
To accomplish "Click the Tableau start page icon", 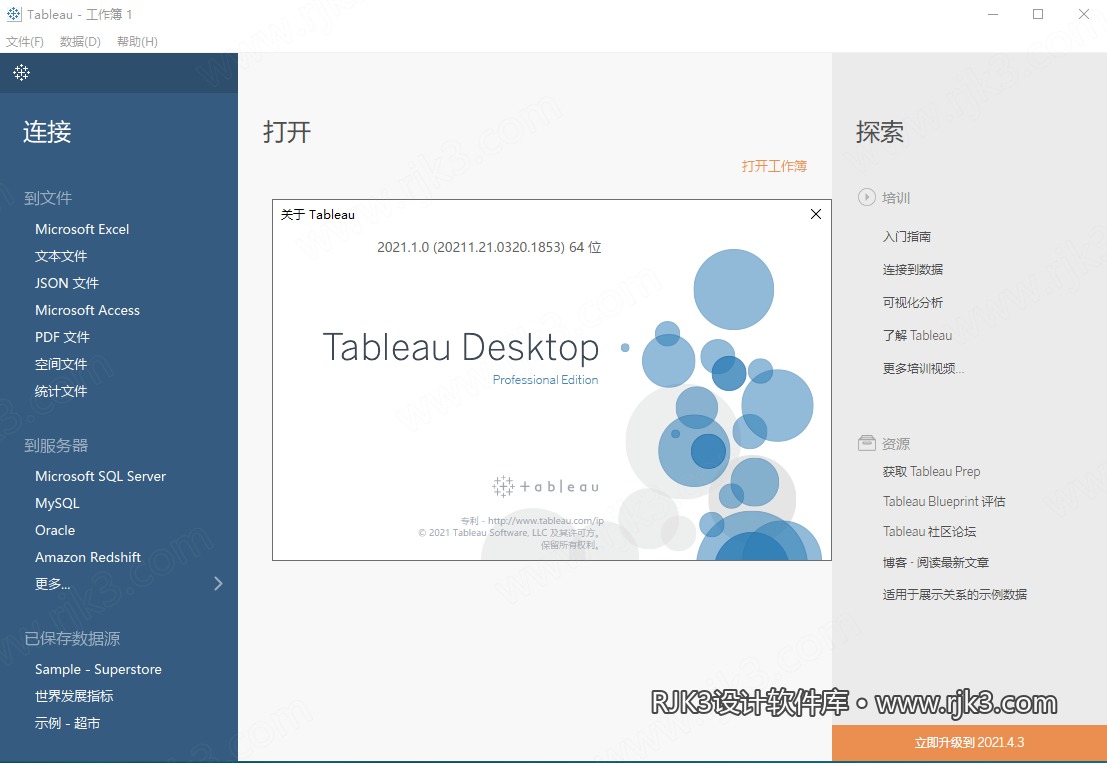I will (21, 72).
